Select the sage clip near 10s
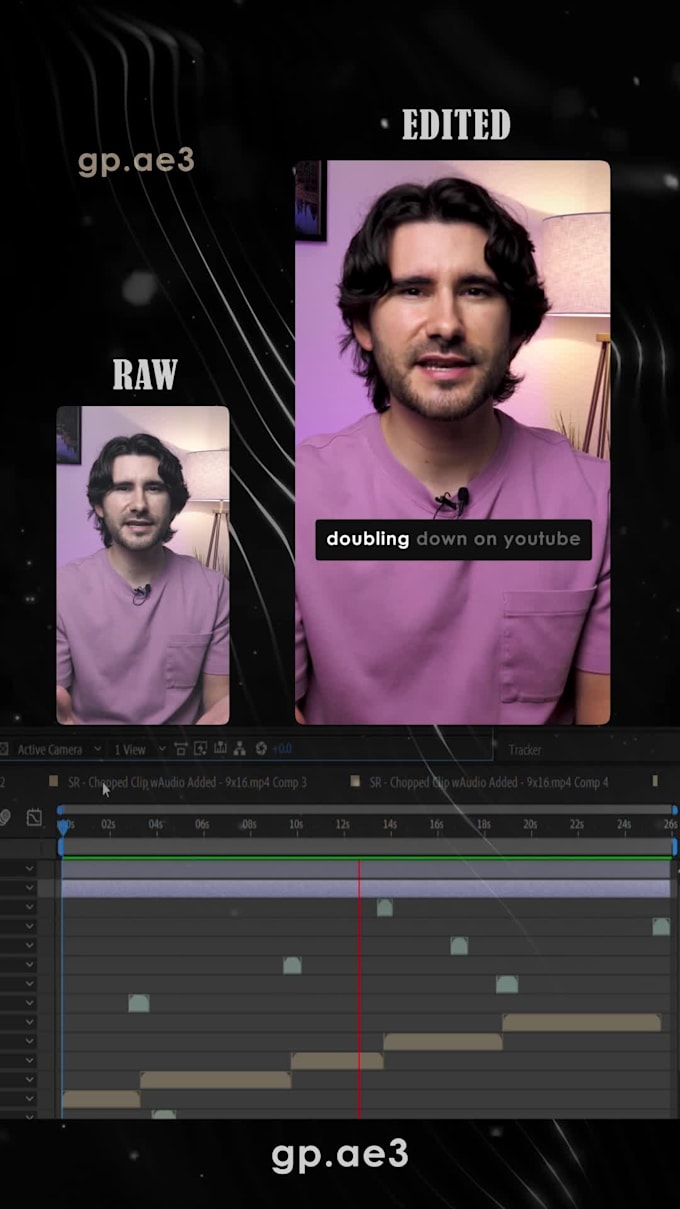 292,965
